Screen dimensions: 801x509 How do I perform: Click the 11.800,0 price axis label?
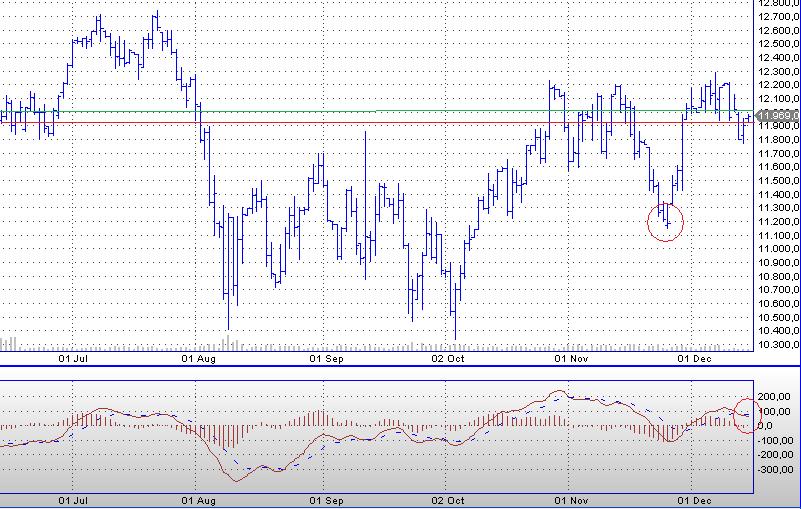pyautogui.click(x=779, y=140)
